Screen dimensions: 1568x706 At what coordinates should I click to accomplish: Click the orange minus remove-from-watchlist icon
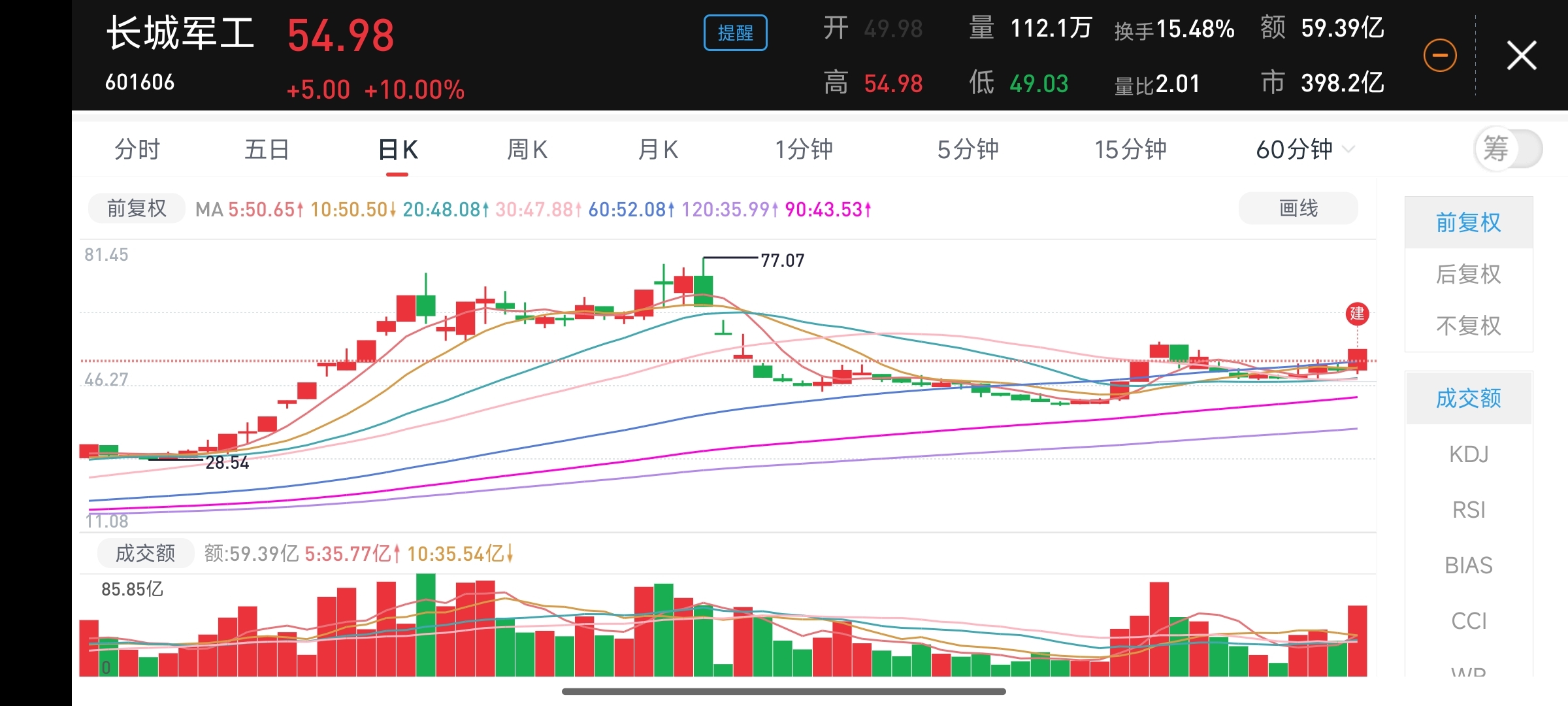point(1440,56)
